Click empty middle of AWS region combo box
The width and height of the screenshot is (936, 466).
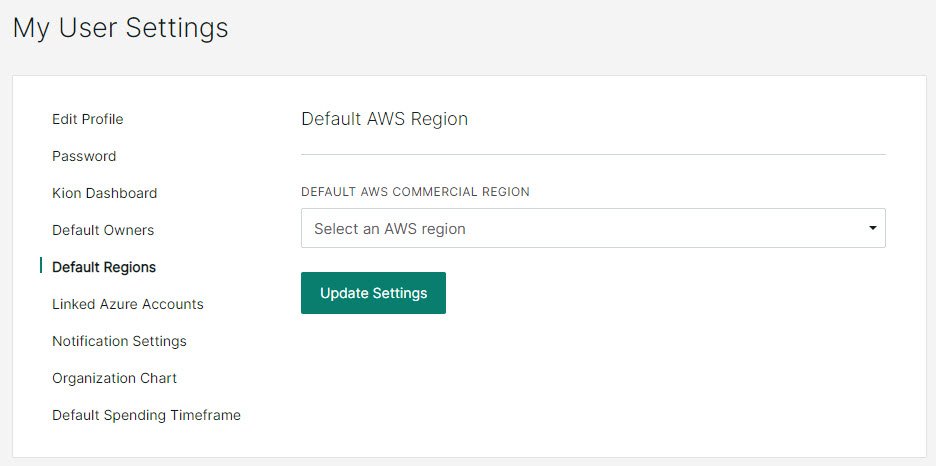657,228
